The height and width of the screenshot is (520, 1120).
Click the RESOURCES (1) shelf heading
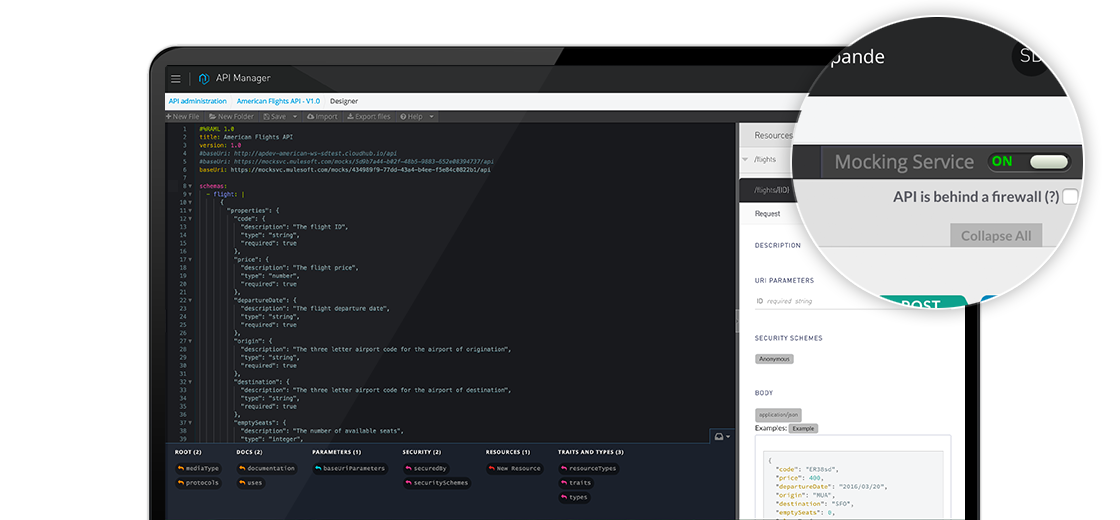click(508, 452)
